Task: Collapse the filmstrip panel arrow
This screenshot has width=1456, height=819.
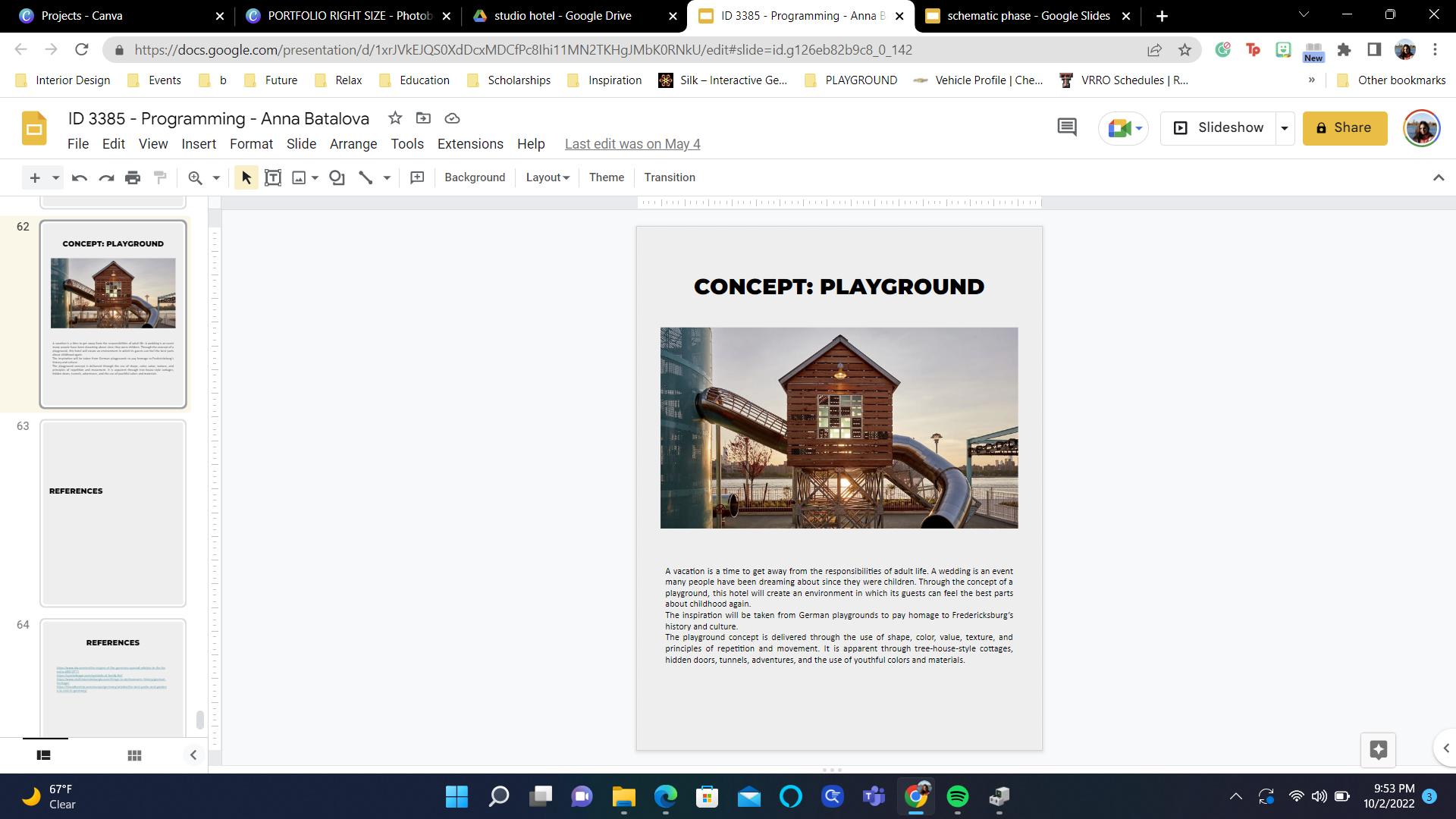Action: click(x=193, y=755)
